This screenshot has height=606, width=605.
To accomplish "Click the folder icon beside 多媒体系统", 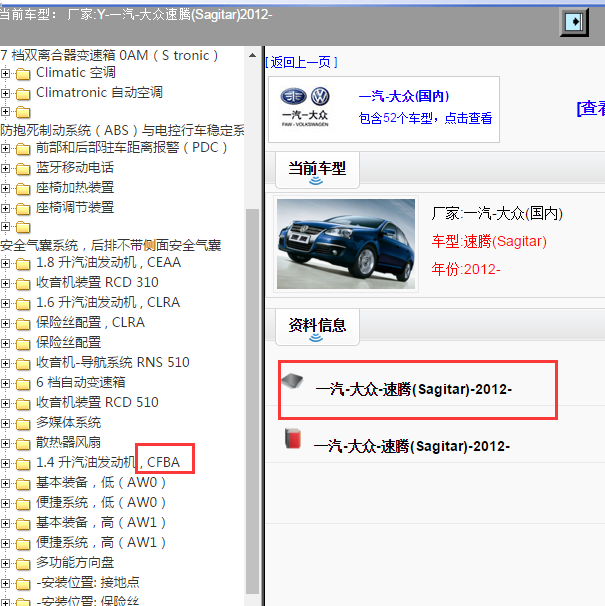I will point(23,424).
